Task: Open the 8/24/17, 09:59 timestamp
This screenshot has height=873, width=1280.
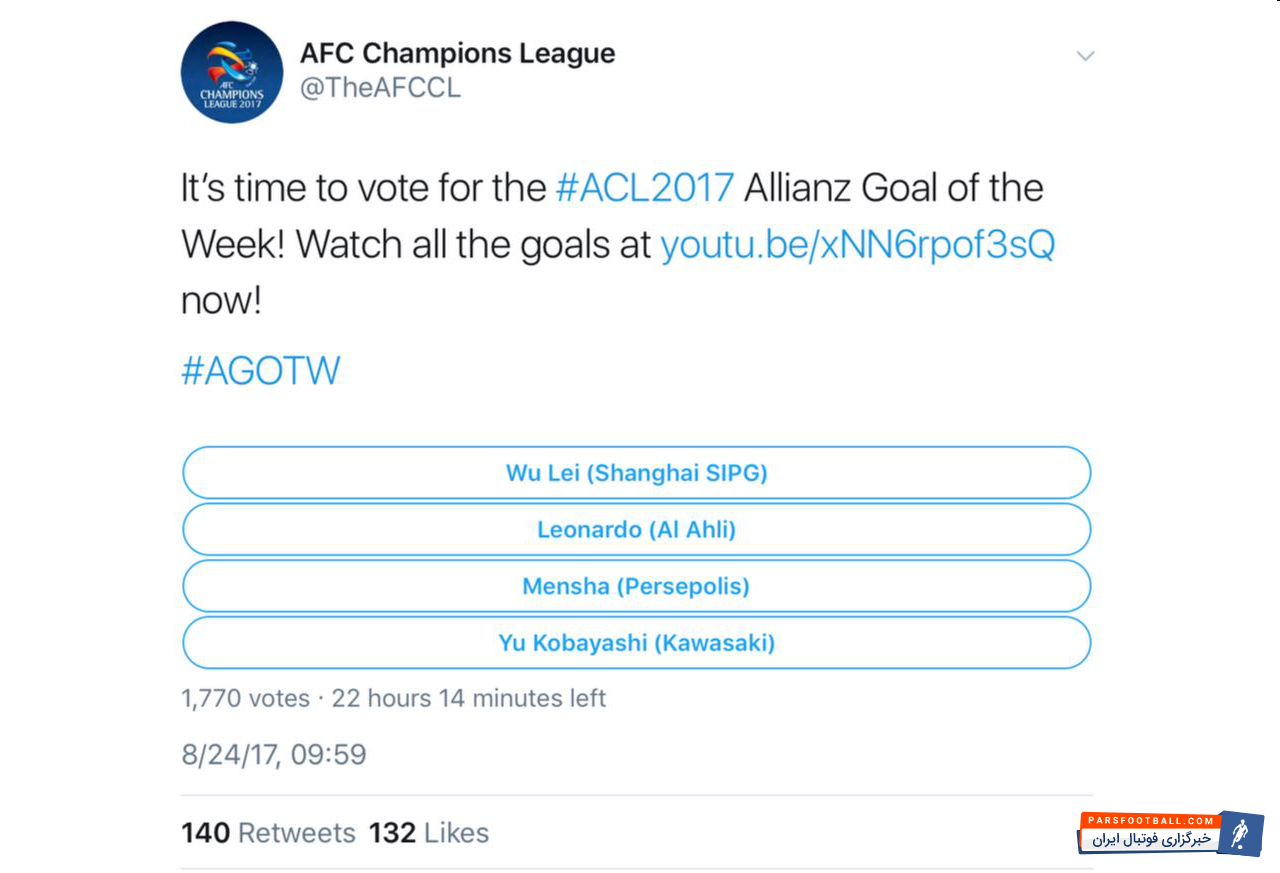Action: (273, 754)
